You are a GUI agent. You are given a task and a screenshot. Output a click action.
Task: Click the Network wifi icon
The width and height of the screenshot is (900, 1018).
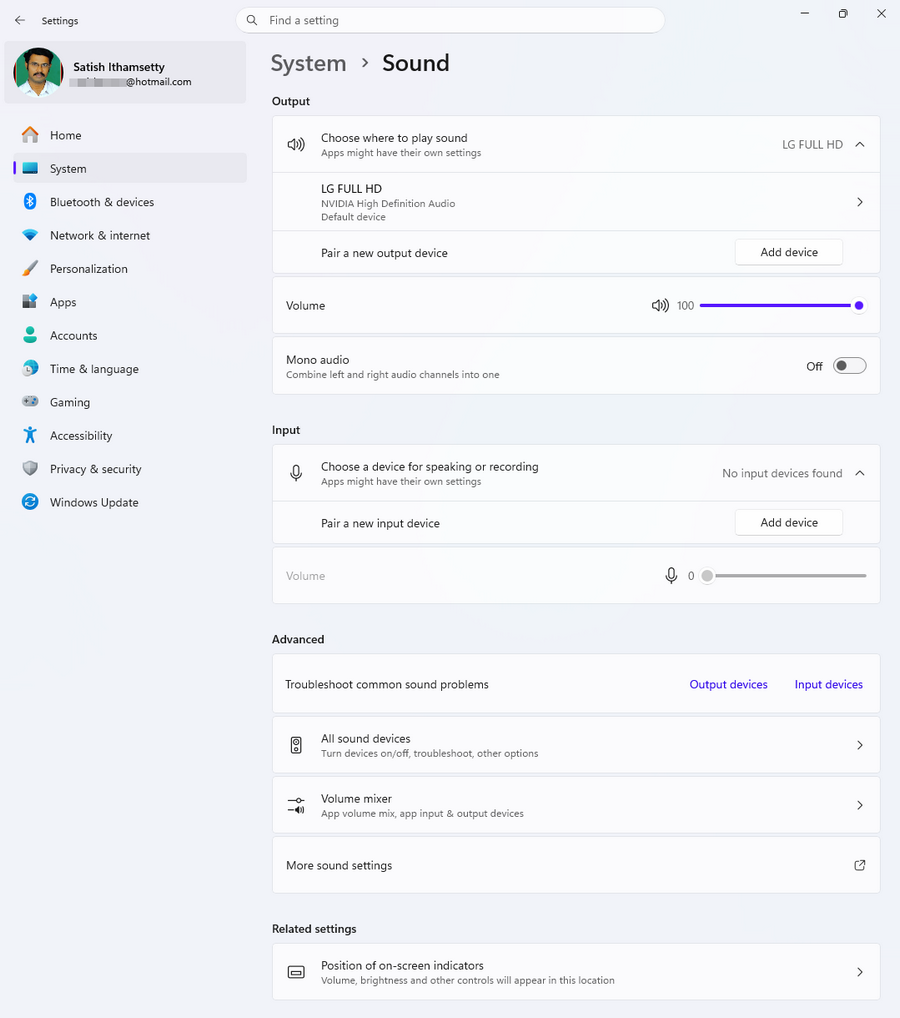coord(30,235)
